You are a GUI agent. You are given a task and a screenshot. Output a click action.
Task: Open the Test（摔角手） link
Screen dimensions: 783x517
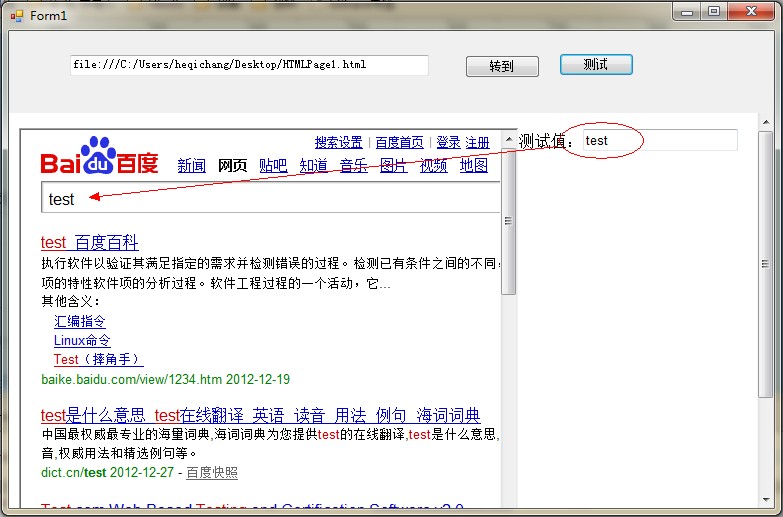point(98,359)
